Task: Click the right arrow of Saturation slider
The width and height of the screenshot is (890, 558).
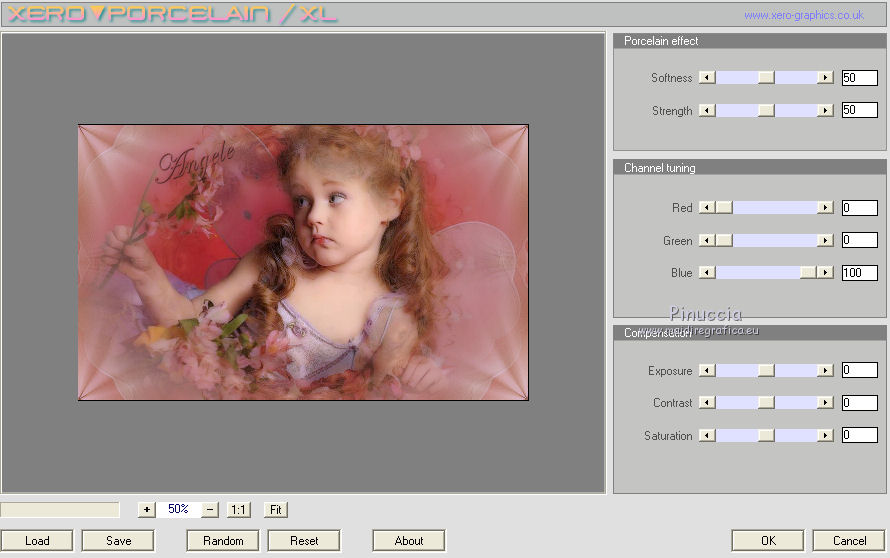Action: tap(825, 435)
